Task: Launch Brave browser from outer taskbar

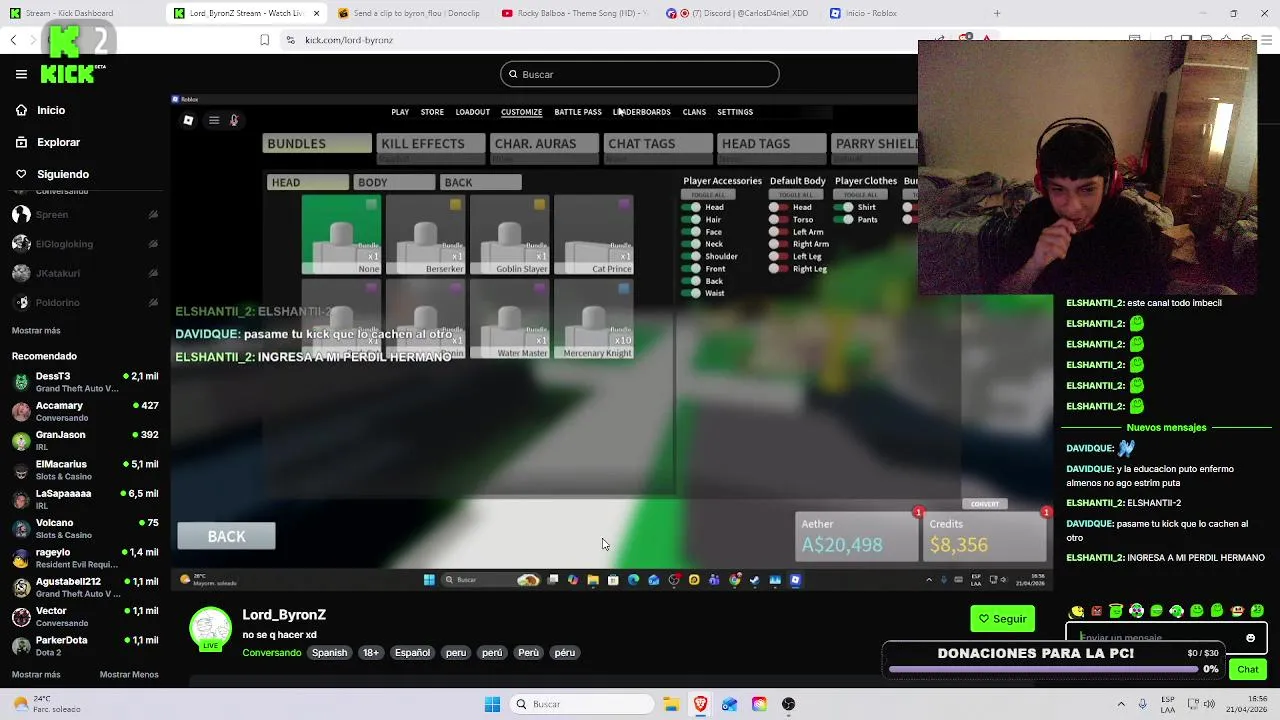Action: pos(700,704)
